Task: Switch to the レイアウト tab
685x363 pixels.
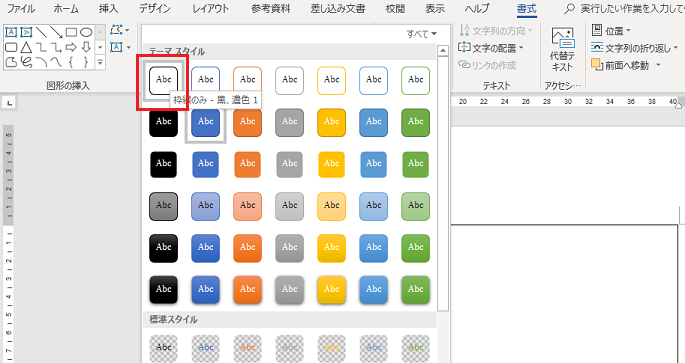Action: pyautogui.click(x=211, y=9)
